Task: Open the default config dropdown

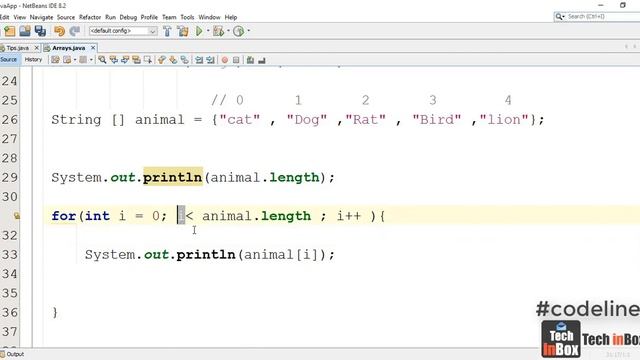Action: [x=123, y=31]
